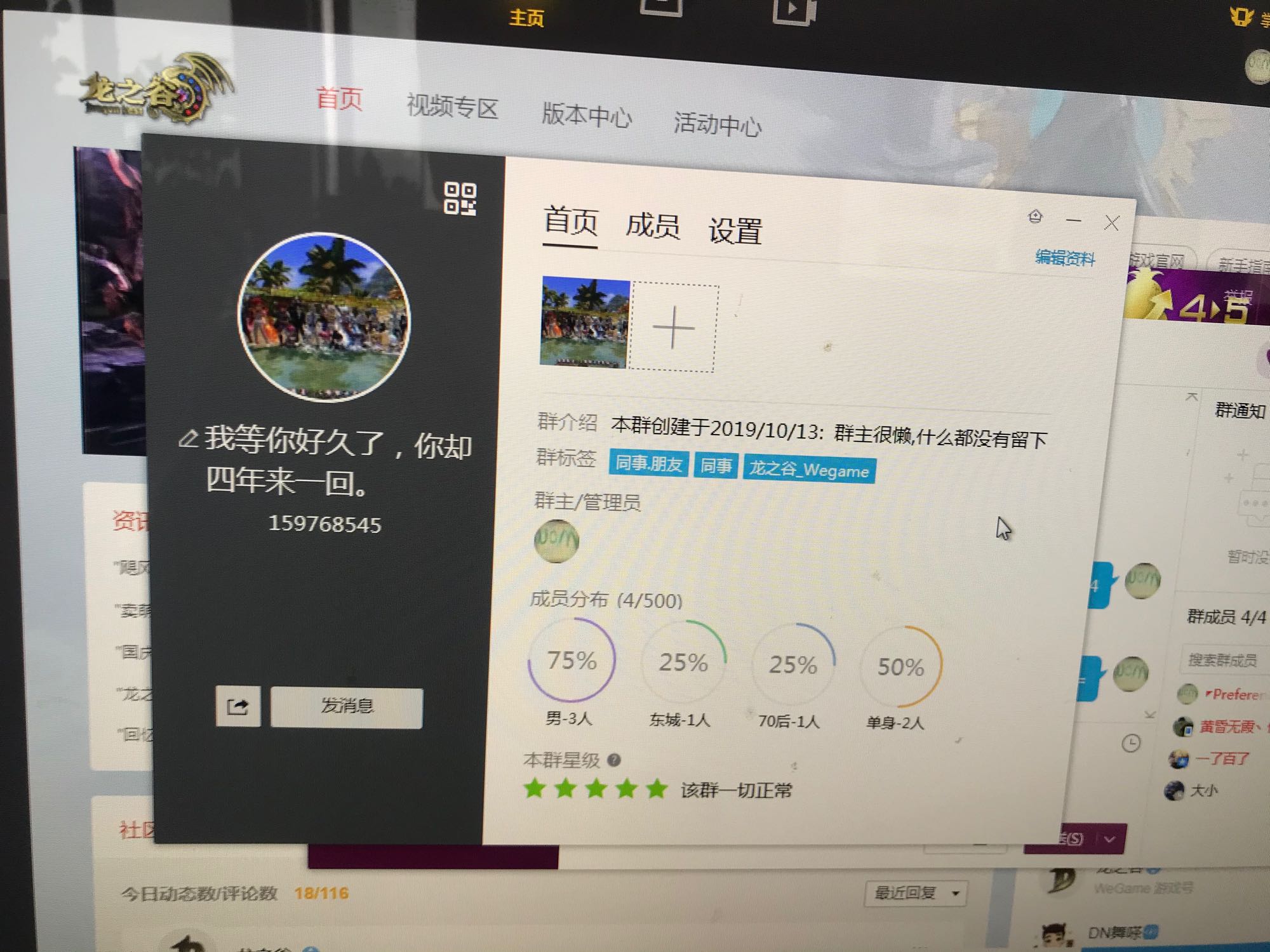
Task: Open the send button dropdown arrow
Action: [1109, 839]
